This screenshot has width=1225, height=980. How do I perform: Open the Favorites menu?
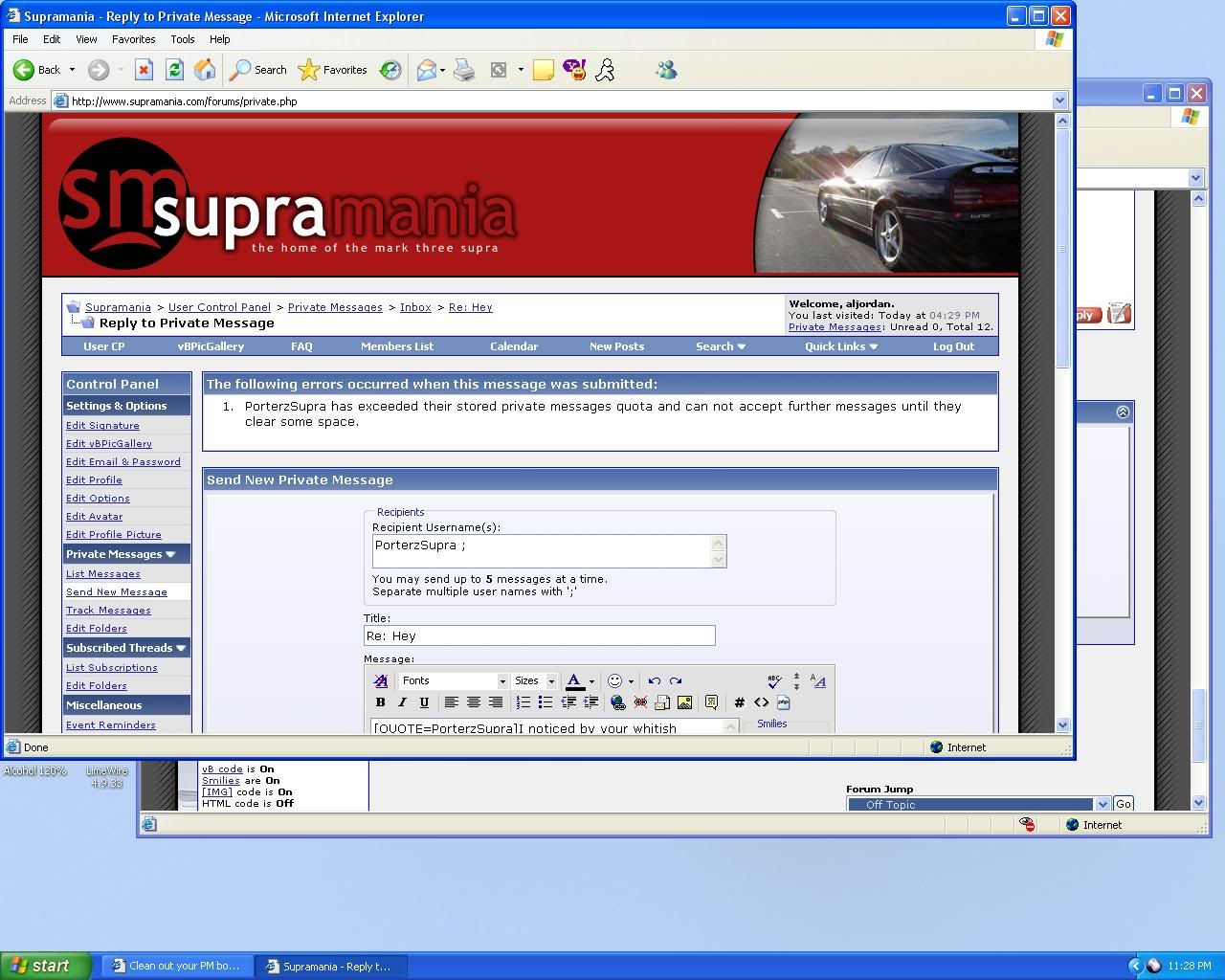coord(133,39)
